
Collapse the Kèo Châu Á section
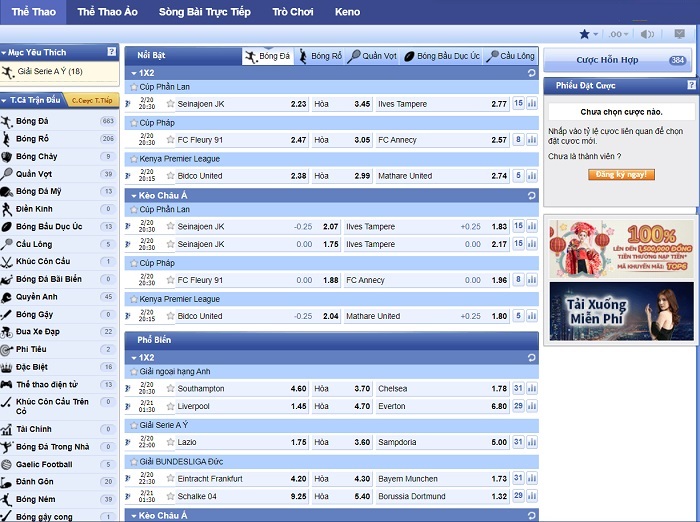point(132,195)
